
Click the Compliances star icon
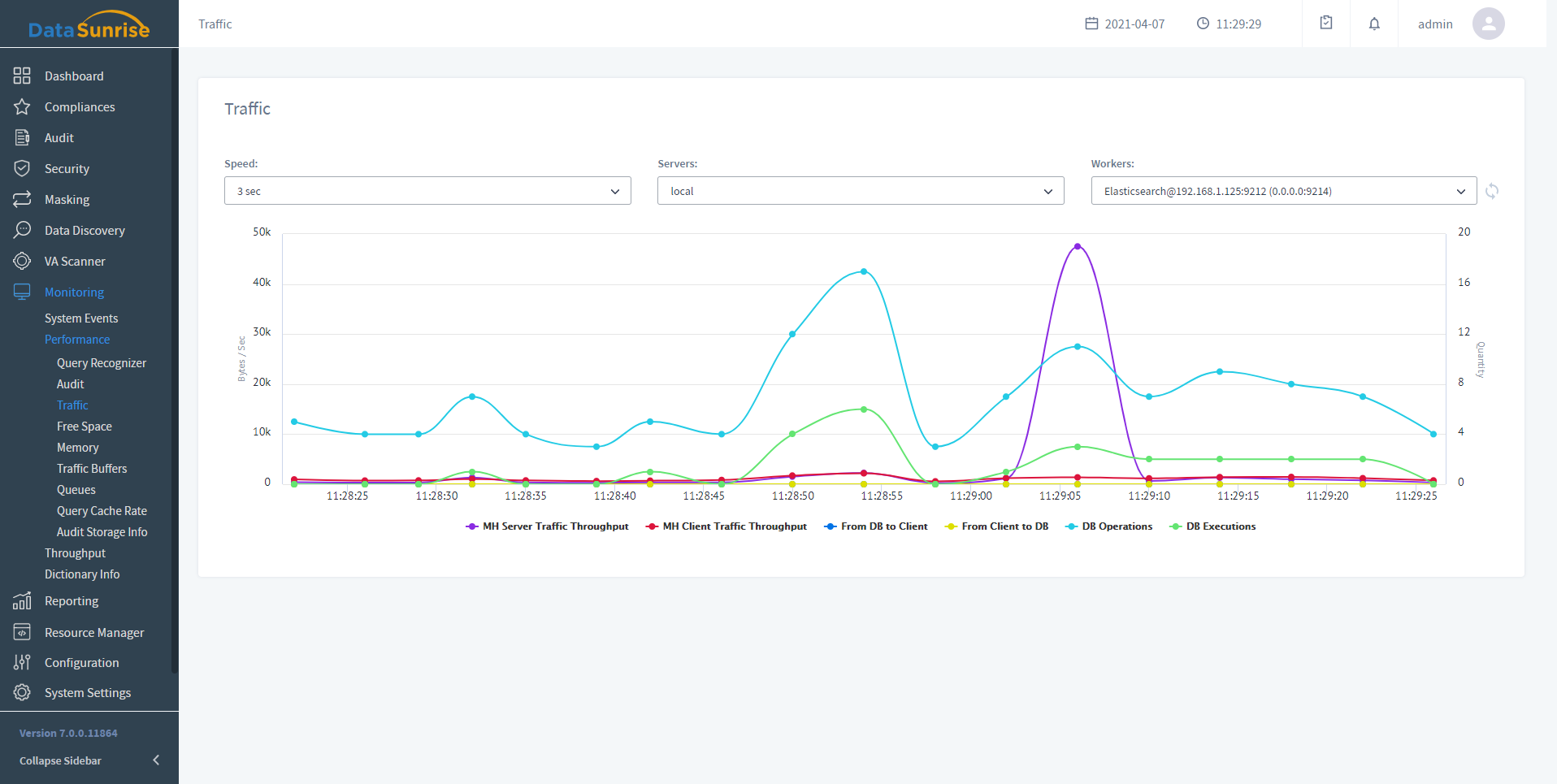pos(22,106)
